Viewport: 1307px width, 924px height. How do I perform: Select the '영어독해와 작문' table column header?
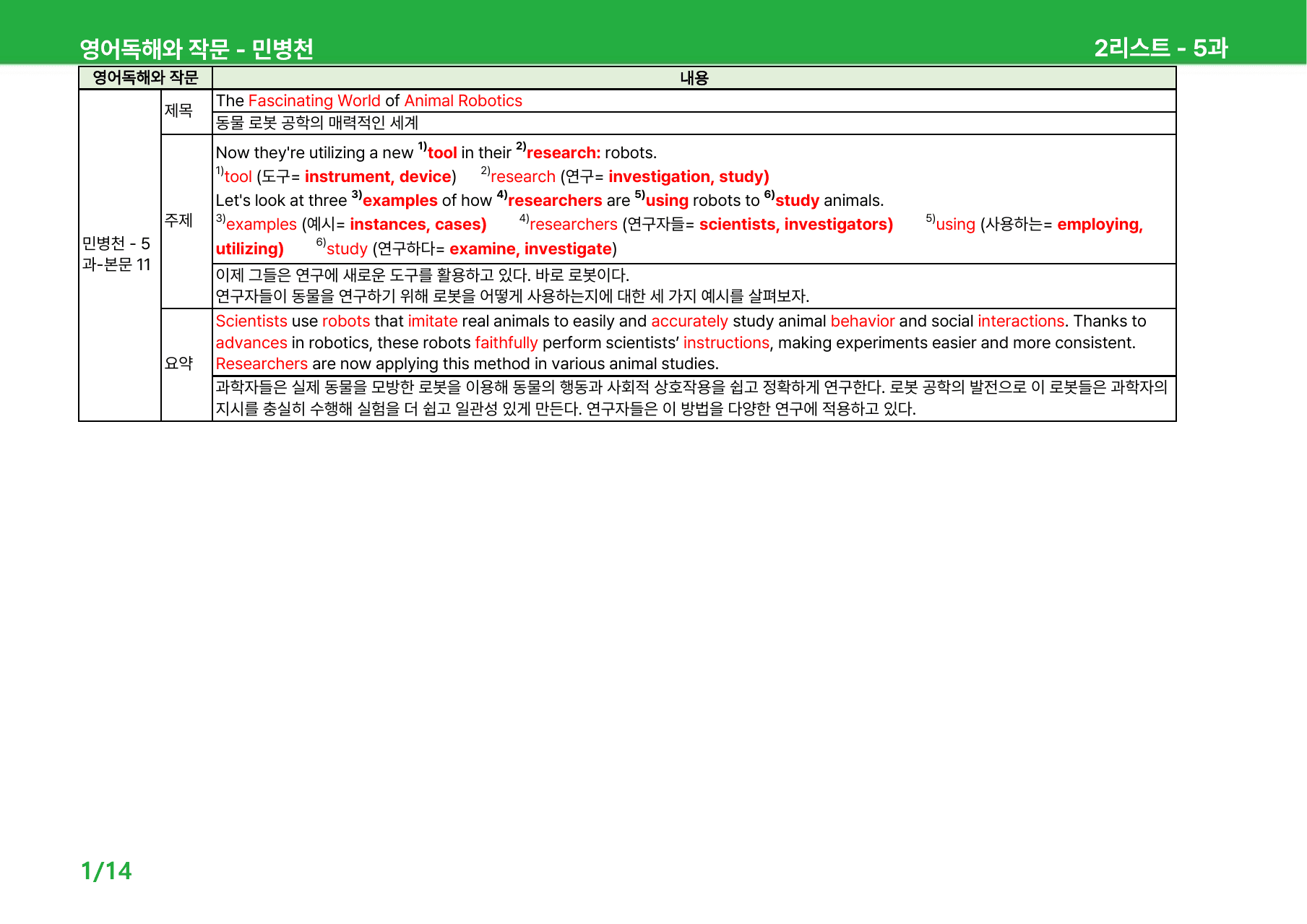(x=145, y=77)
